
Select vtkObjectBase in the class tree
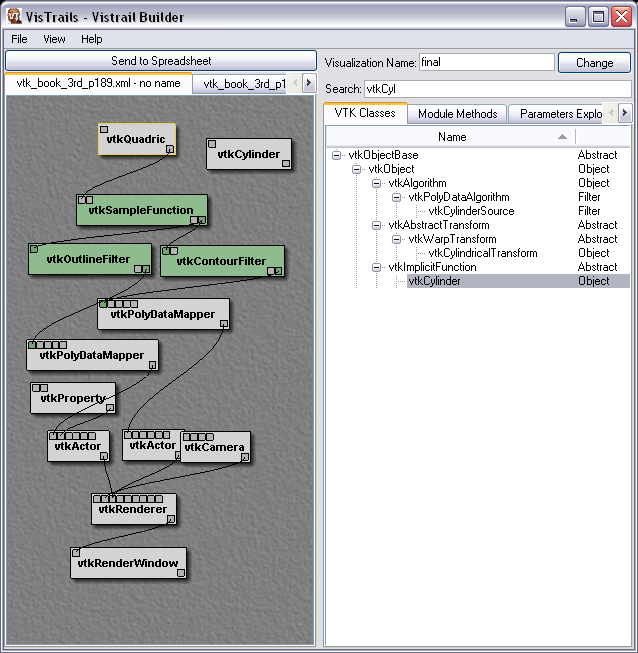383,155
